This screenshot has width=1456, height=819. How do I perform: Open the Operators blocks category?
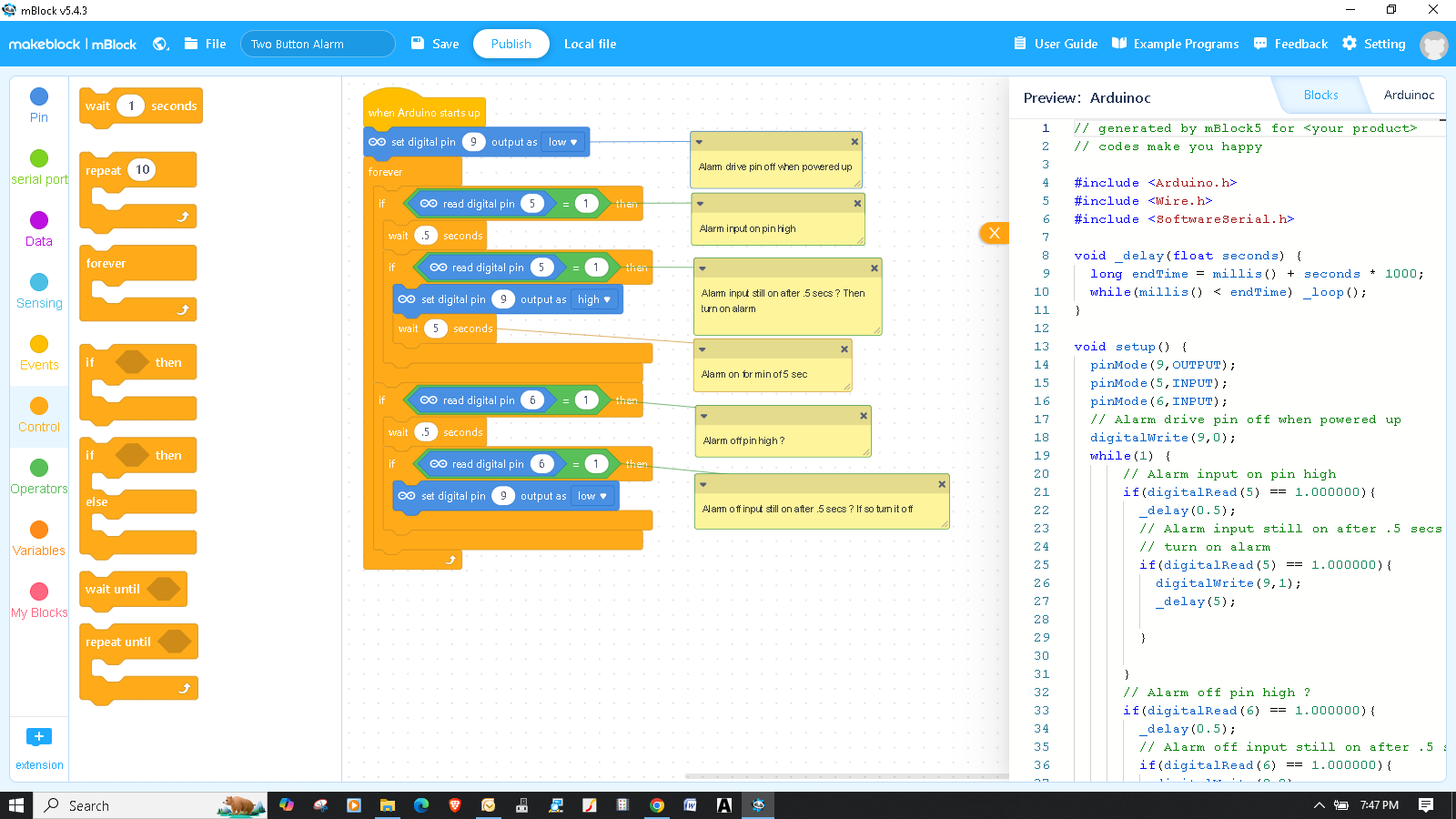click(x=39, y=477)
